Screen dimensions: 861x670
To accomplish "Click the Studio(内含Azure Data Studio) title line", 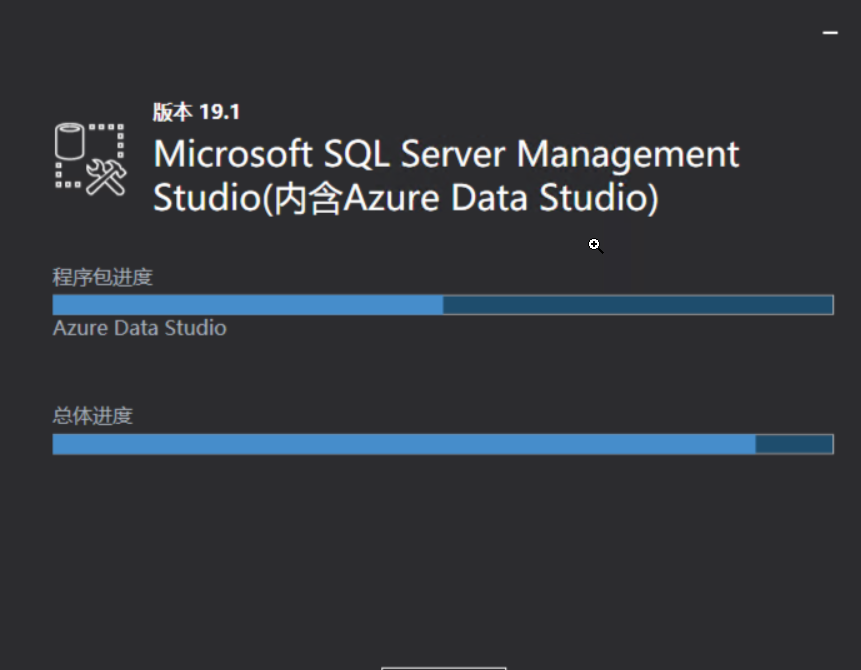I will coord(405,198).
